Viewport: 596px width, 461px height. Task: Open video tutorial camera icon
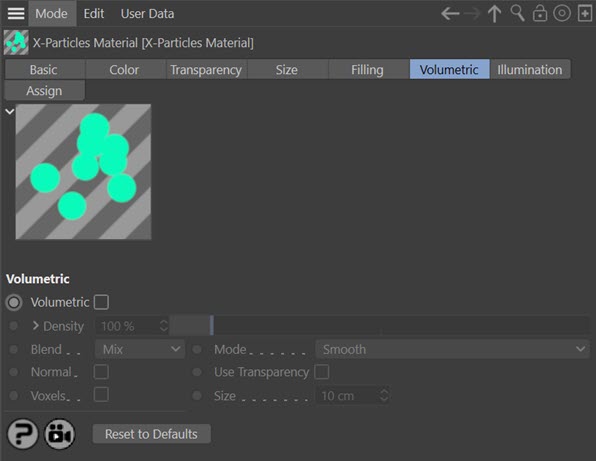pos(60,434)
